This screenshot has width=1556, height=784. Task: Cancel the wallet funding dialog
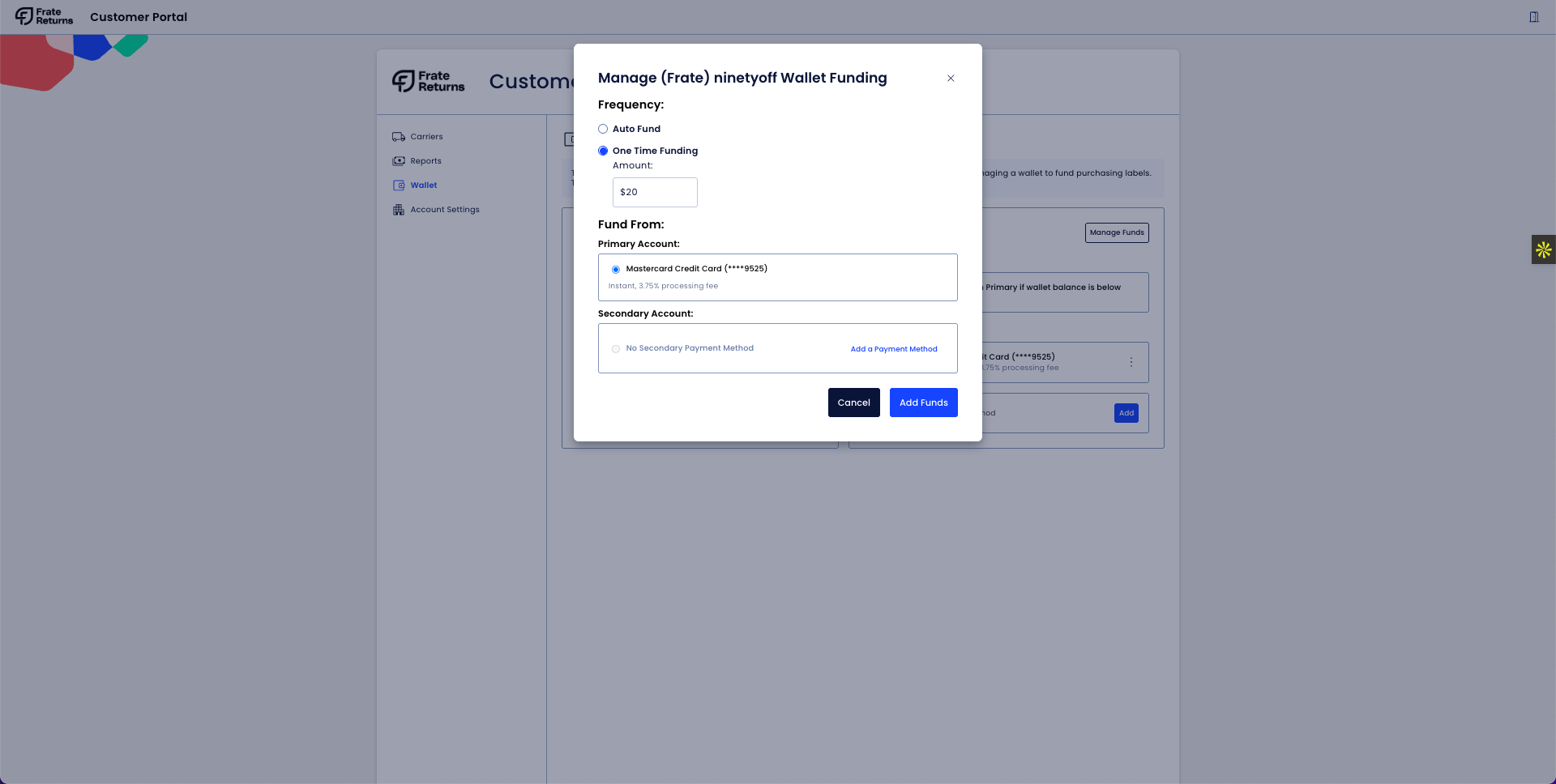click(854, 403)
